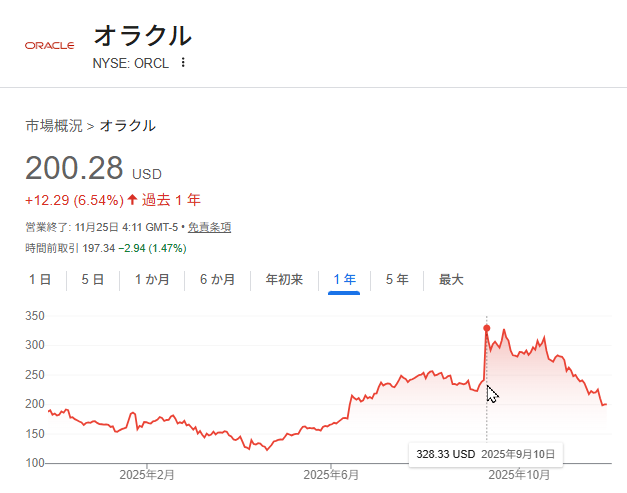
Task: Click the 2025年2月 axis label
Action: 147,474
